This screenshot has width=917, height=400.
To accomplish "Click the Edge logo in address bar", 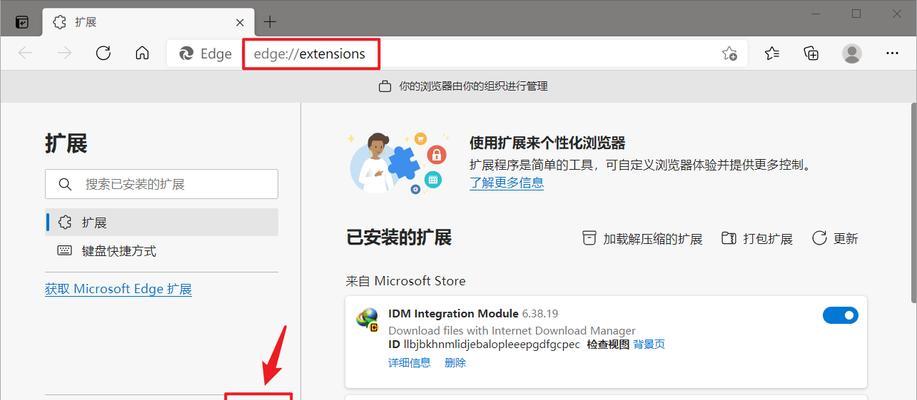I will click(x=187, y=54).
